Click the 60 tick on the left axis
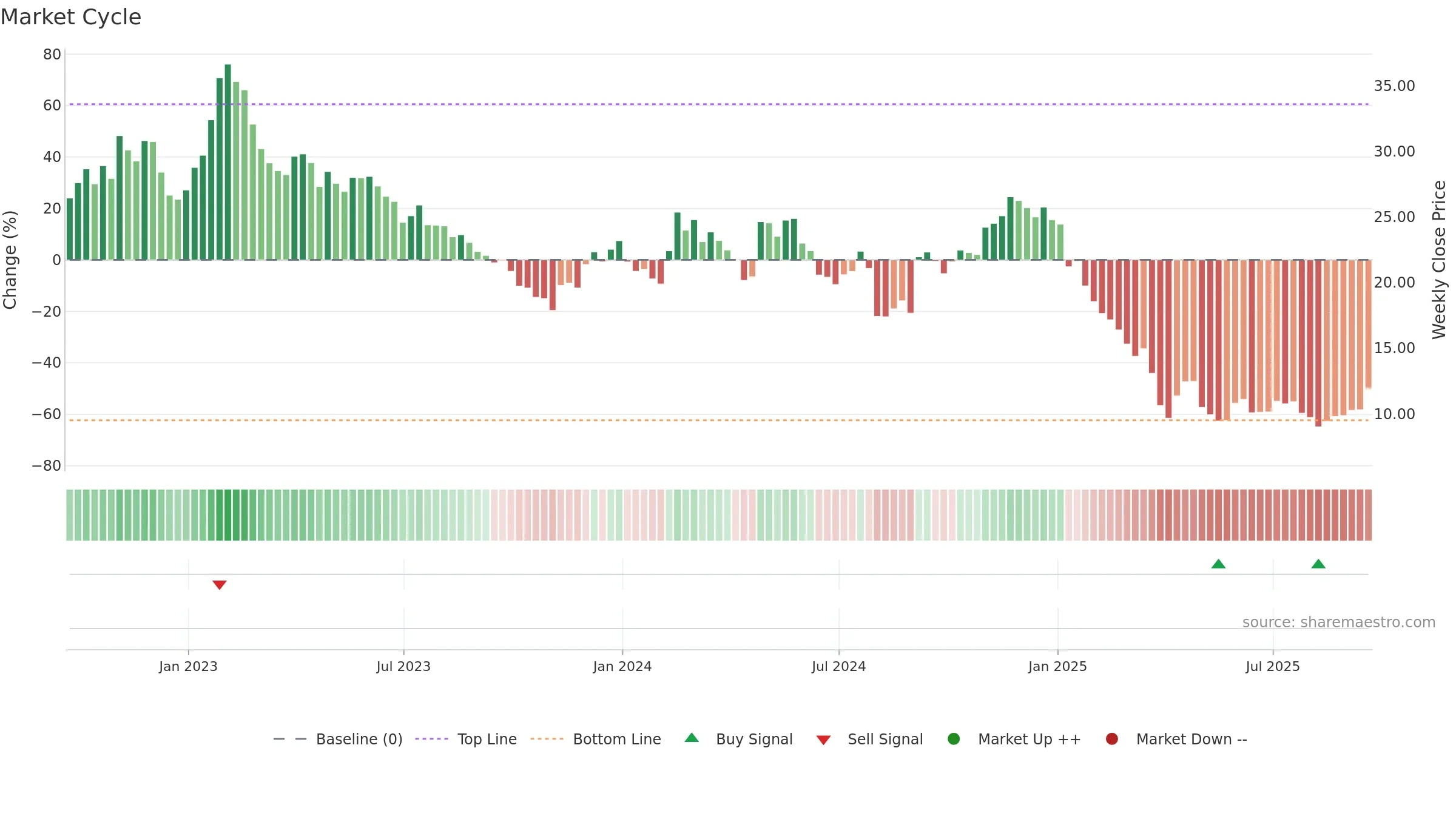The image size is (1456, 819). (x=52, y=106)
